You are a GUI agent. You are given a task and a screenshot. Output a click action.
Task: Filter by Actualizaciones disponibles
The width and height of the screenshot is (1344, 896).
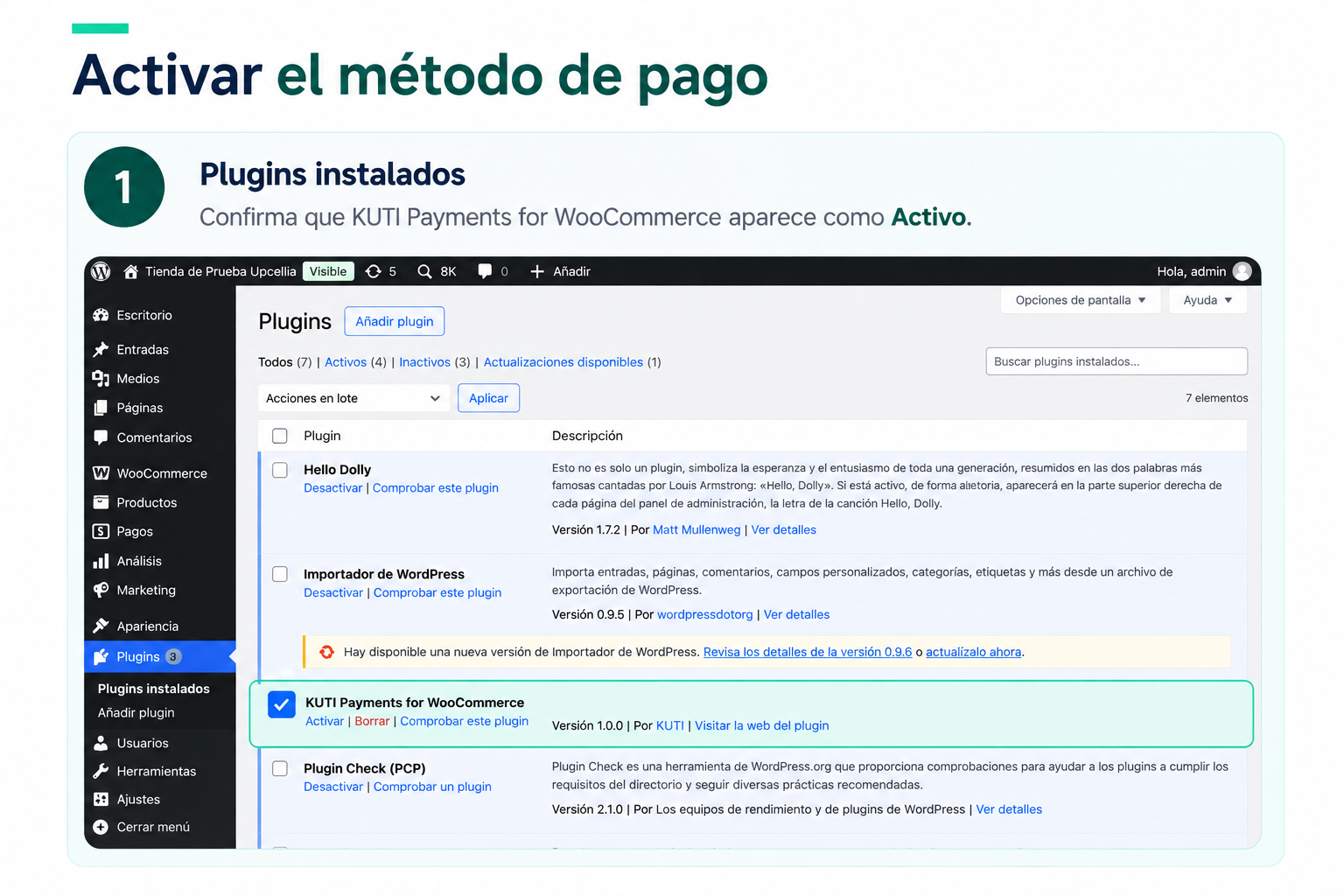[x=563, y=362]
